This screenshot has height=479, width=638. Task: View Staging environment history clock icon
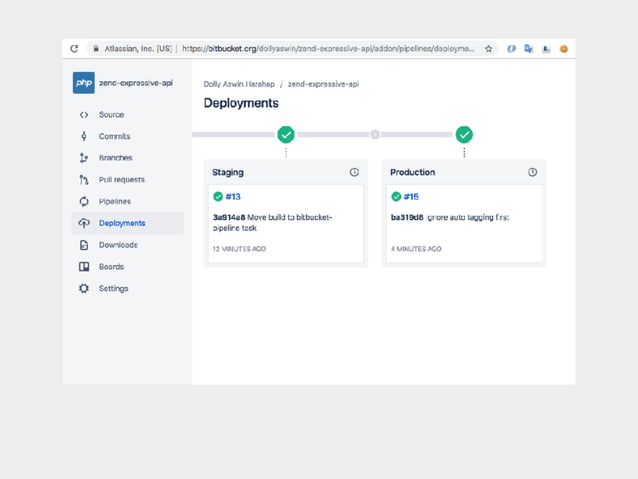pyautogui.click(x=354, y=172)
